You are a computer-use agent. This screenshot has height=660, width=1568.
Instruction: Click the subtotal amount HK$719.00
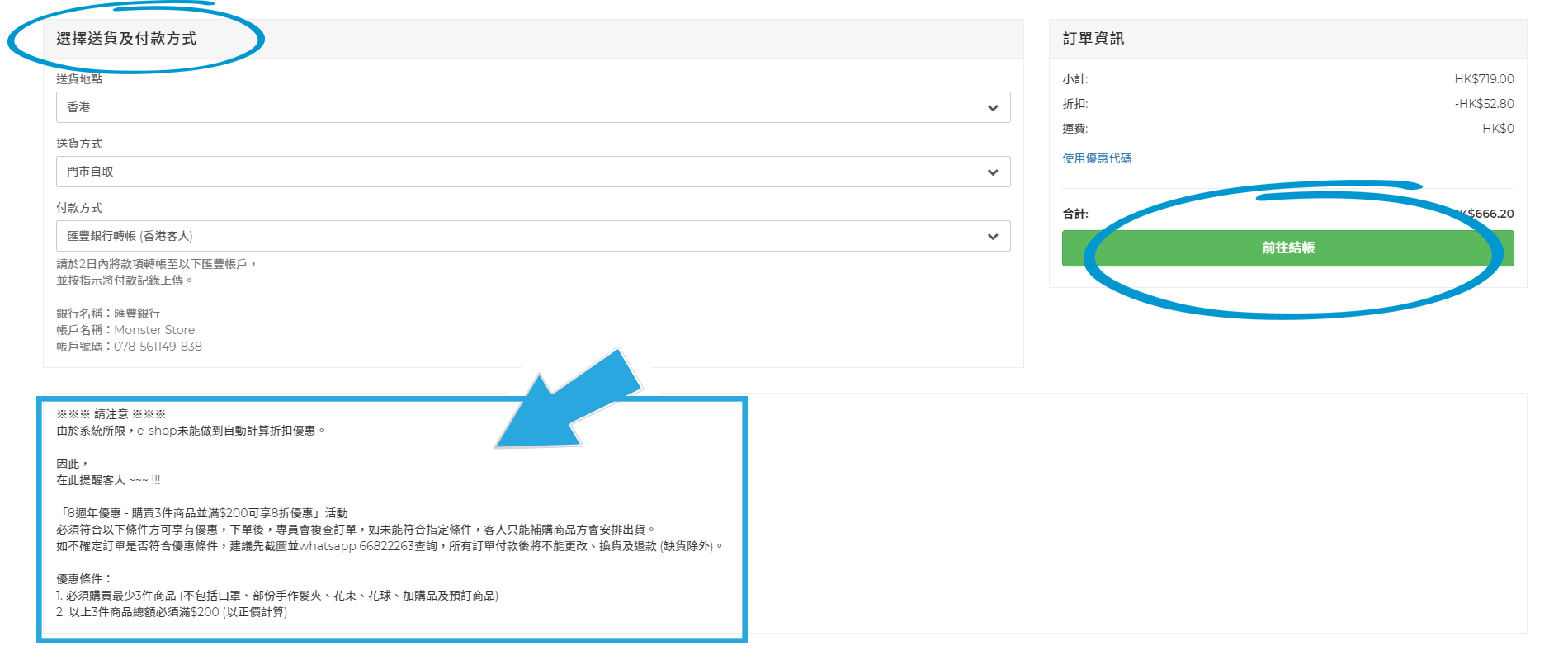pos(1484,79)
